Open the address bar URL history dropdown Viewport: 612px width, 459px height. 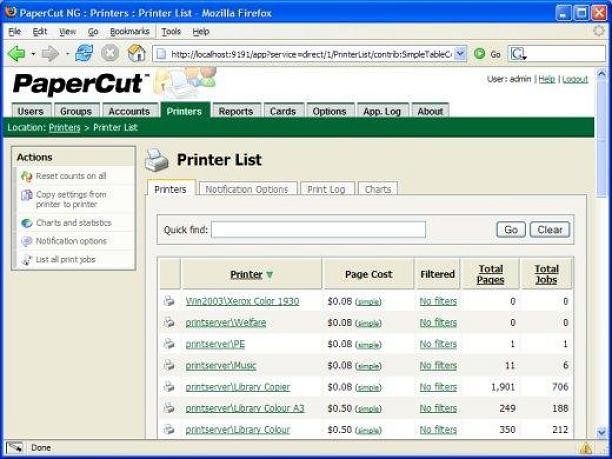pyautogui.click(x=461, y=54)
